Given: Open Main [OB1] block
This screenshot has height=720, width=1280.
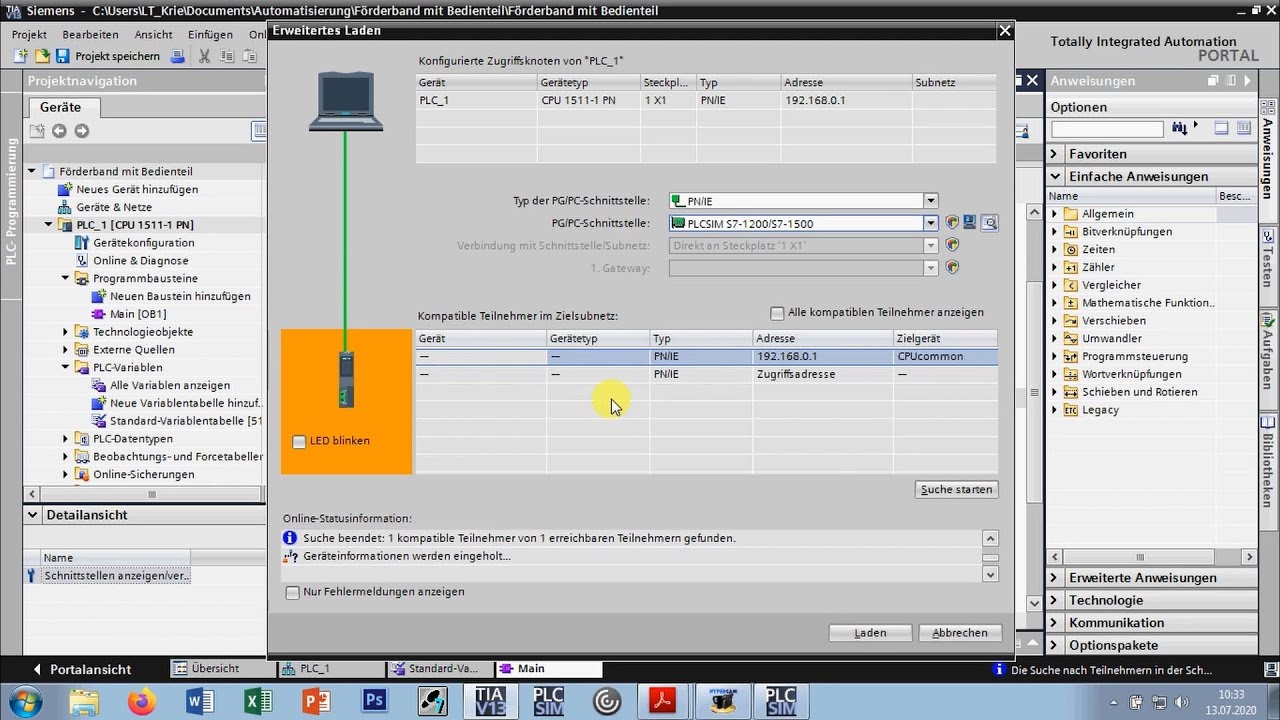Looking at the screenshot, I should [x=138, y=314].
